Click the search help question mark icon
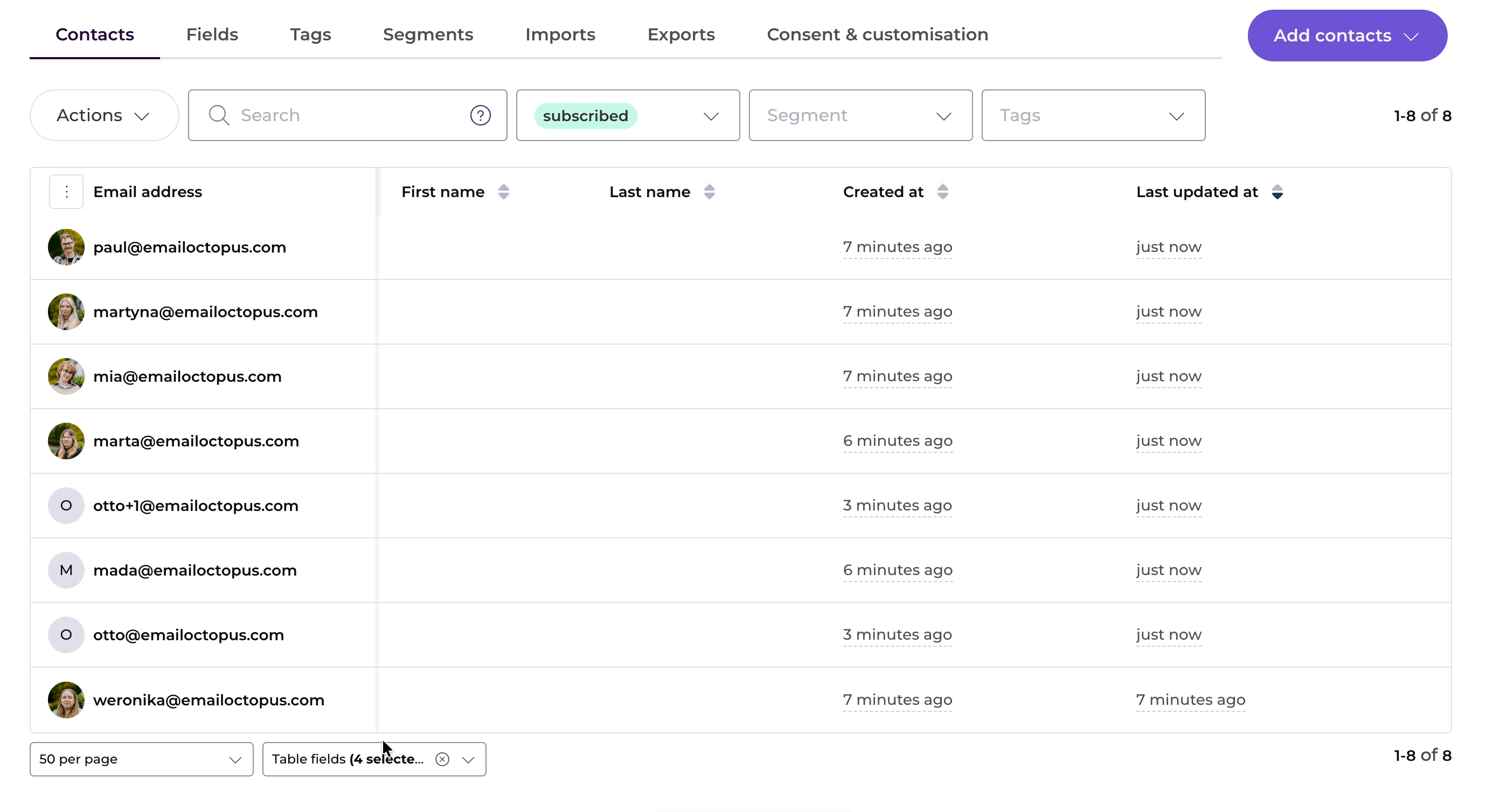The width and height of the screenshot is (1500, 812). tap(480, 115)
